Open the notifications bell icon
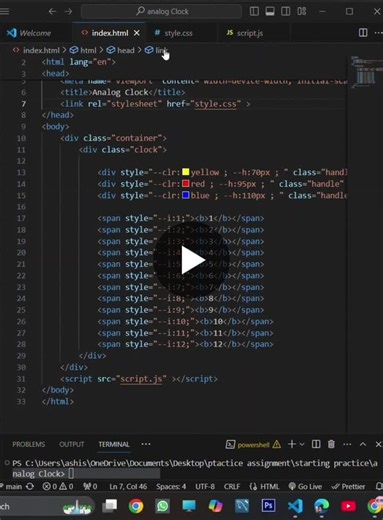 [379, 486]
